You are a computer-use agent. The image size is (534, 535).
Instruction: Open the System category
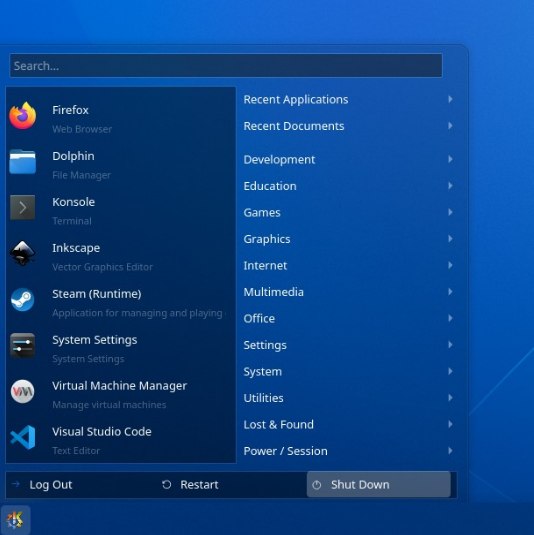pyautogui.click(x=348, y=372)
